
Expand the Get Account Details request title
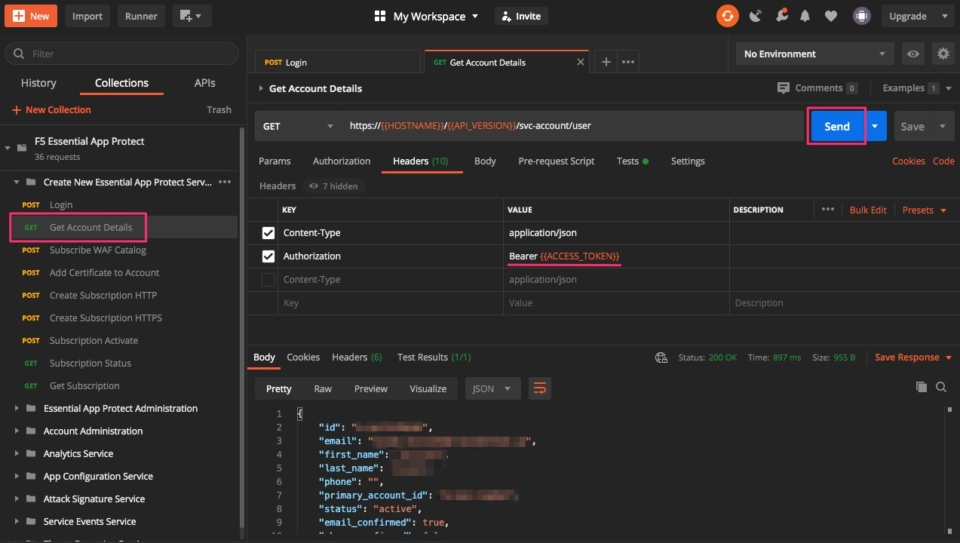(x=261, y=88)
